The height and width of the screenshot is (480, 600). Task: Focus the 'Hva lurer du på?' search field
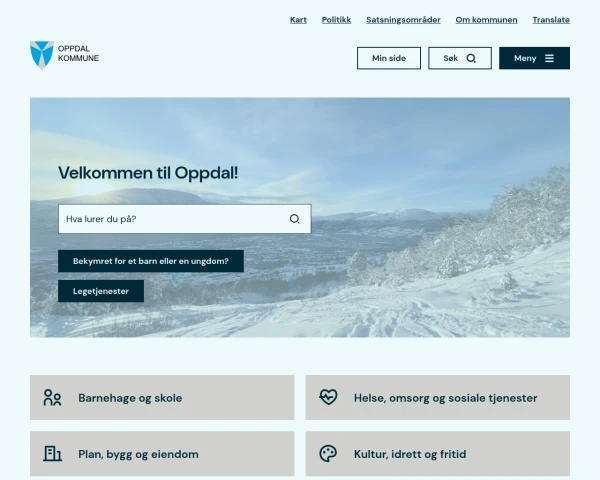185,219
